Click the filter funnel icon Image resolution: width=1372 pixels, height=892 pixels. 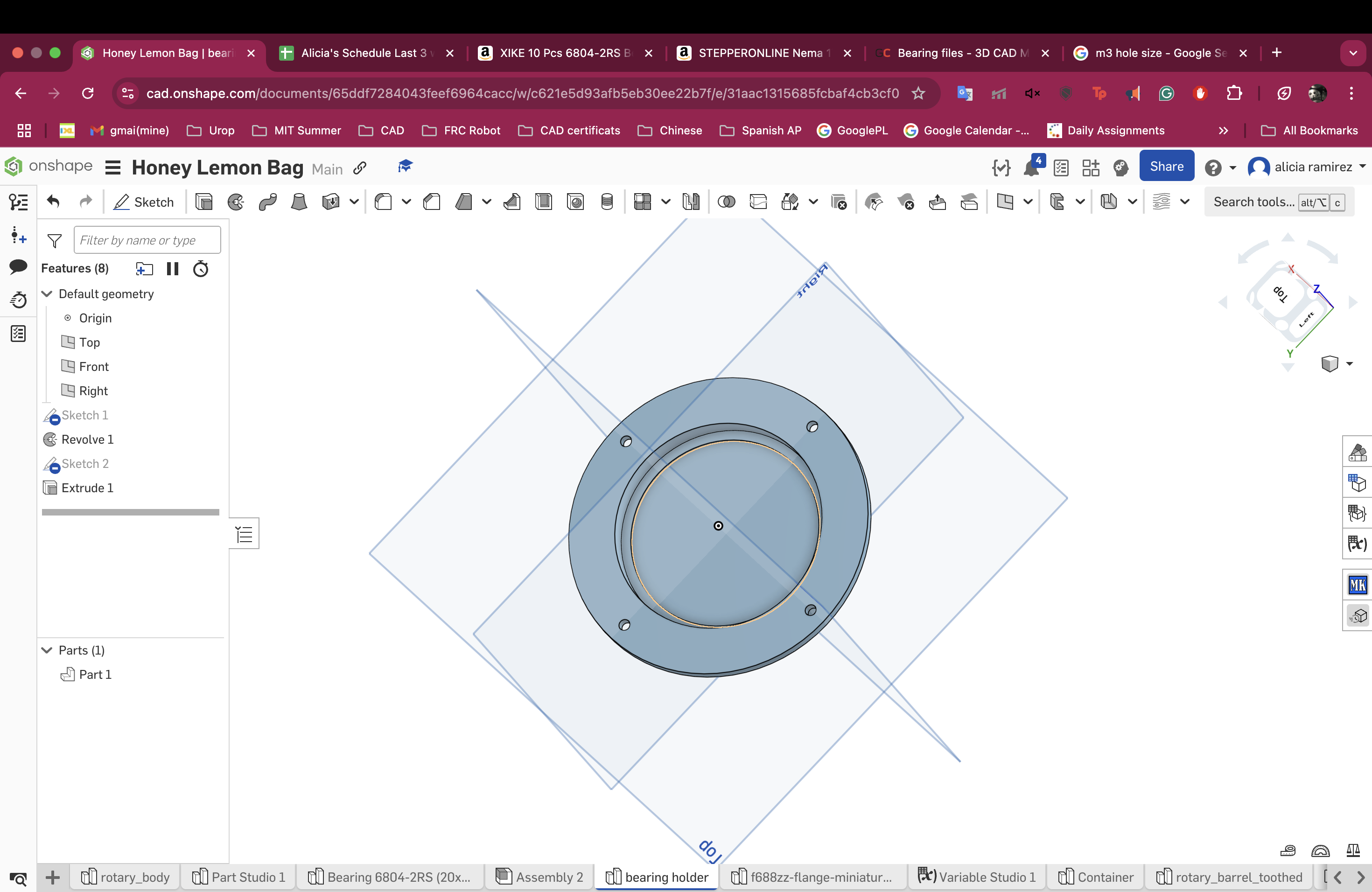pos(55,240)
